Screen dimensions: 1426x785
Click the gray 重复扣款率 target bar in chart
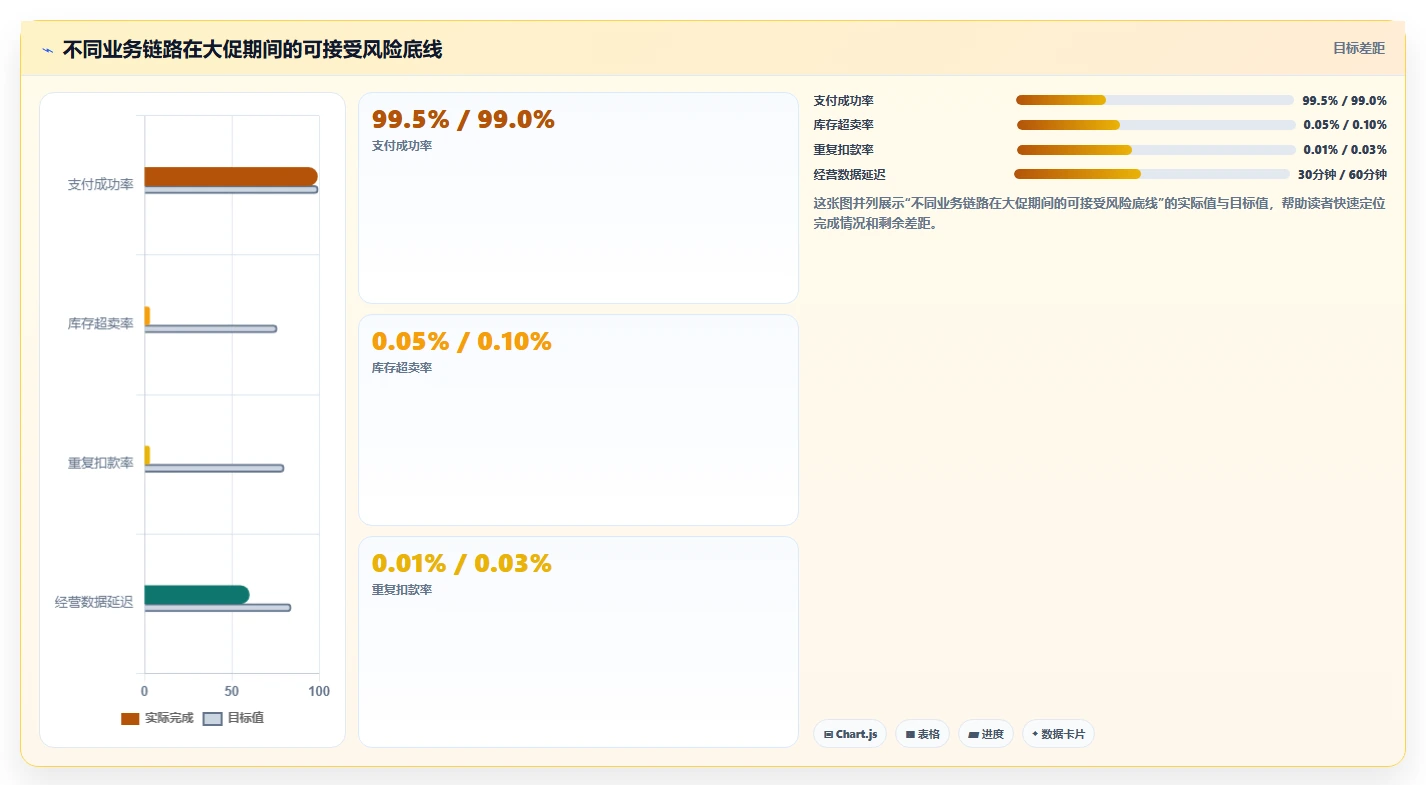tap(214, 468)
